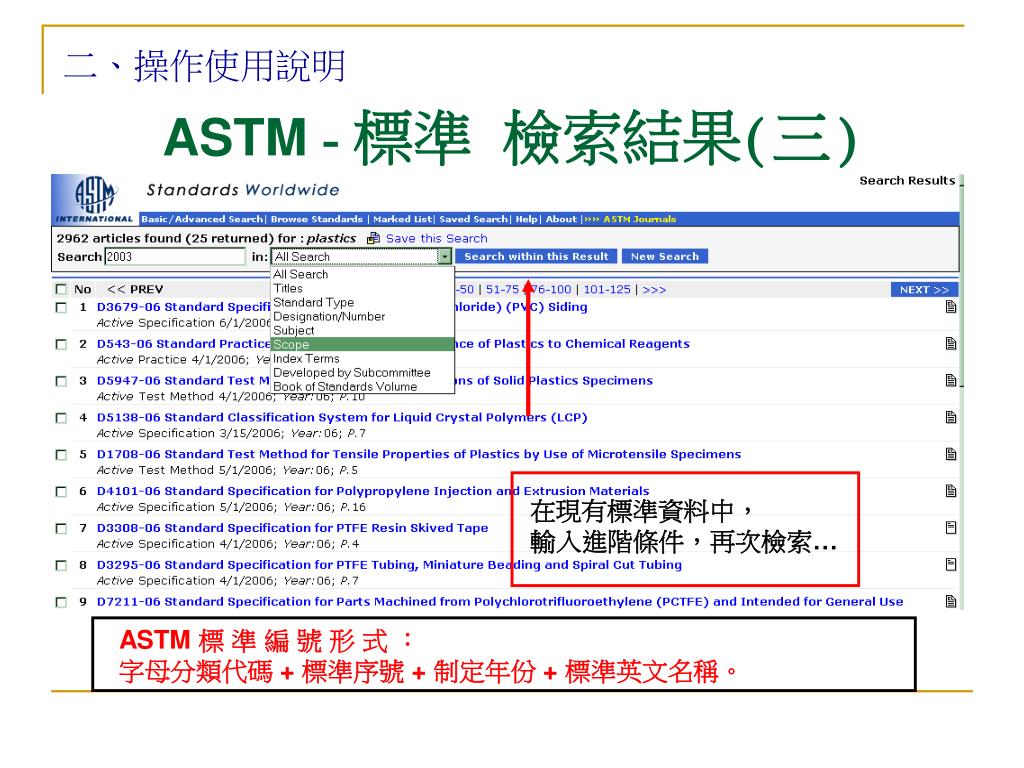Tick the select-all checkbox beside No header

tap(61, 289)
